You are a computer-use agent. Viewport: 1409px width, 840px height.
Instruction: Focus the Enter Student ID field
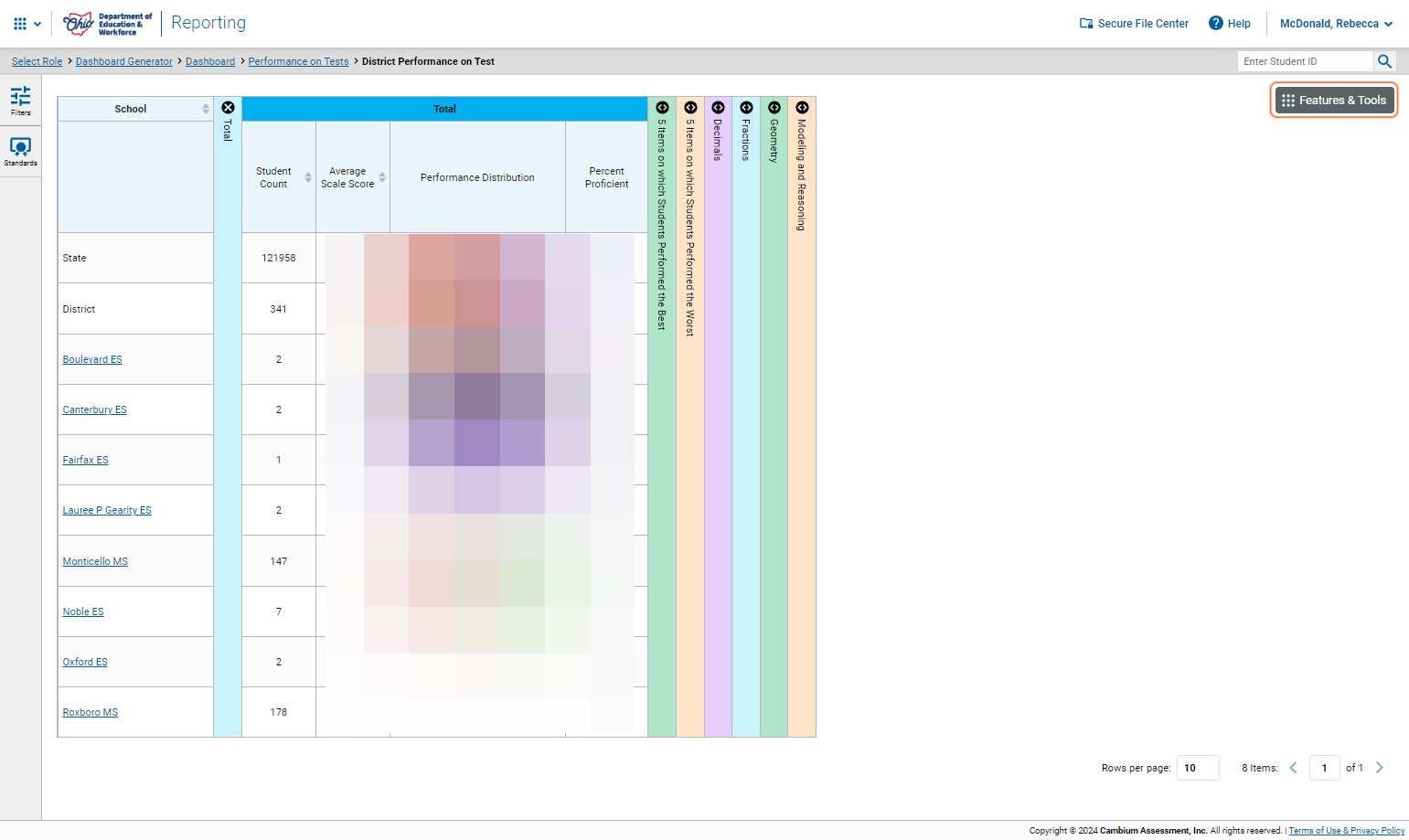[x=1306, y=61]
